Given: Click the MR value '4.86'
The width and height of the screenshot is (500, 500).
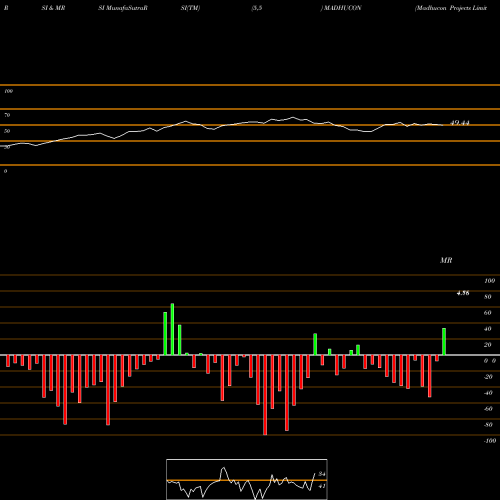Looking at the screenshot, I should (463, 293).
